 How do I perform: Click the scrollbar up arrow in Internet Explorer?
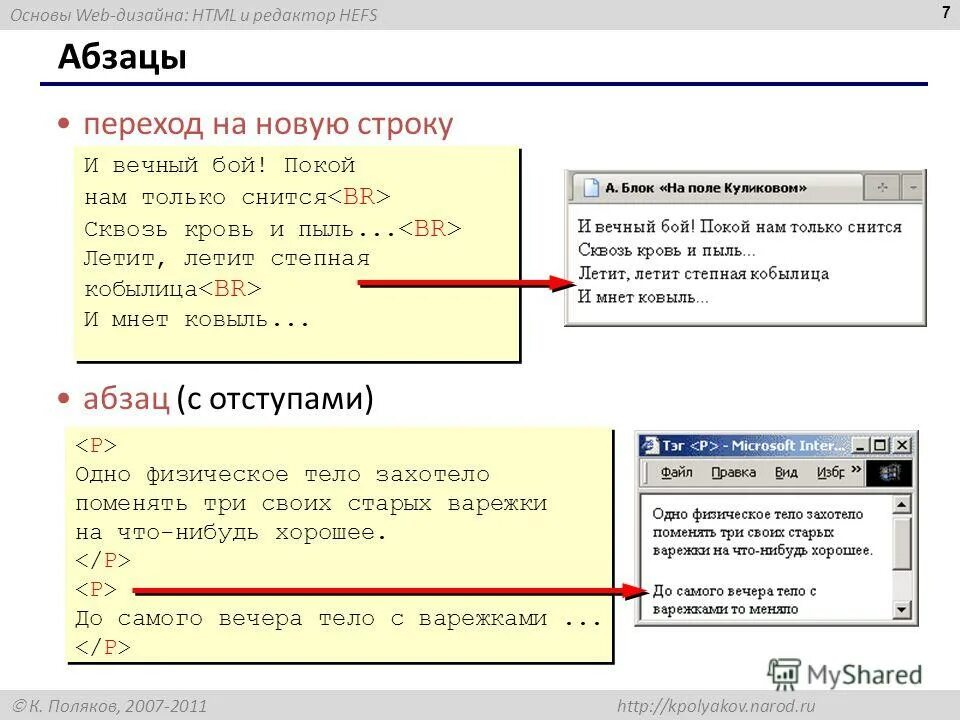901,504
